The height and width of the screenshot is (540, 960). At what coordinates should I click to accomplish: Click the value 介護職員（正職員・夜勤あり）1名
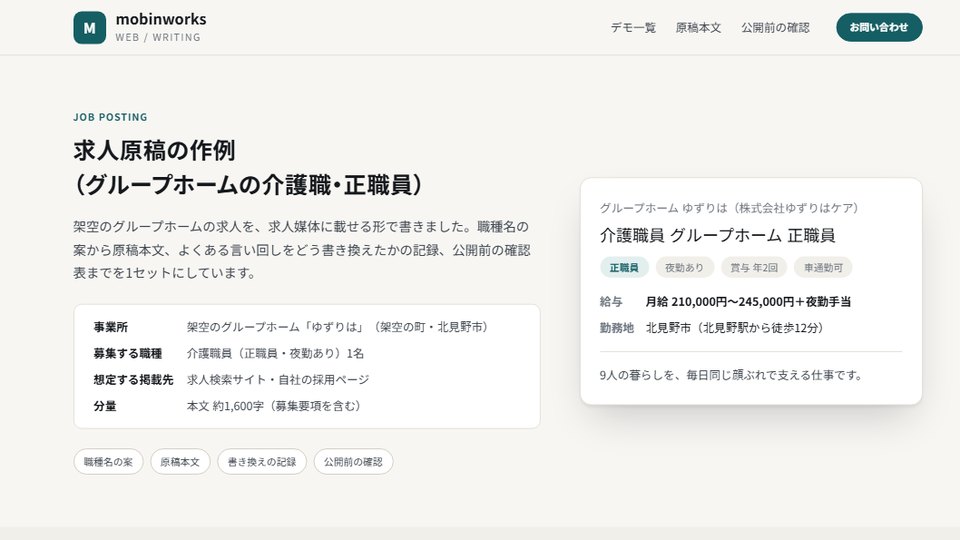click(x=275, y=353)
